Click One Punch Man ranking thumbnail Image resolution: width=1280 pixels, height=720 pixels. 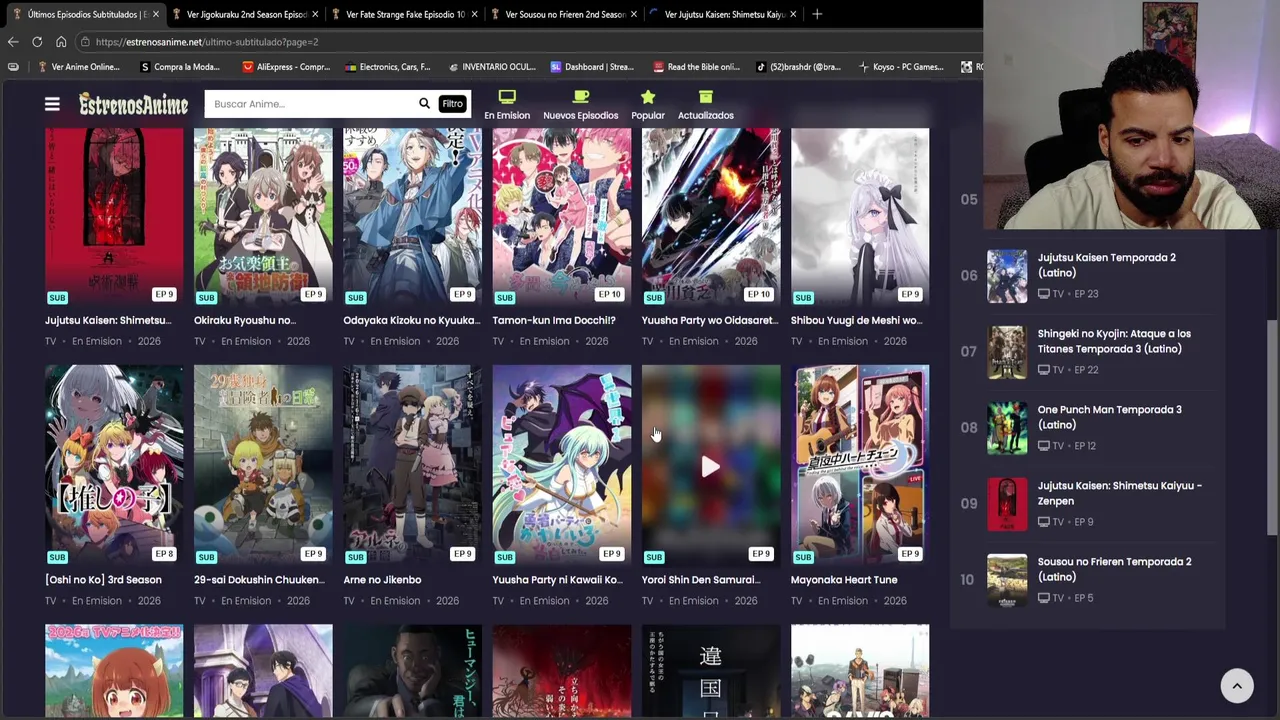[1007, 428]
